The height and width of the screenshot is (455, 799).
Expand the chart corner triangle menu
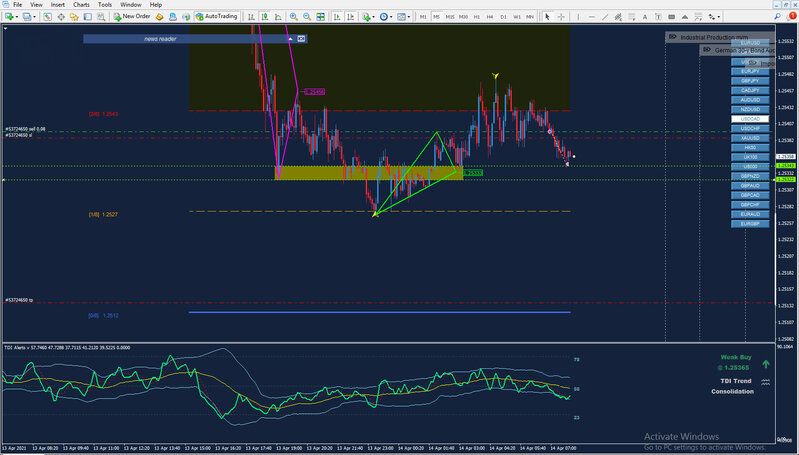click(5, 29)
